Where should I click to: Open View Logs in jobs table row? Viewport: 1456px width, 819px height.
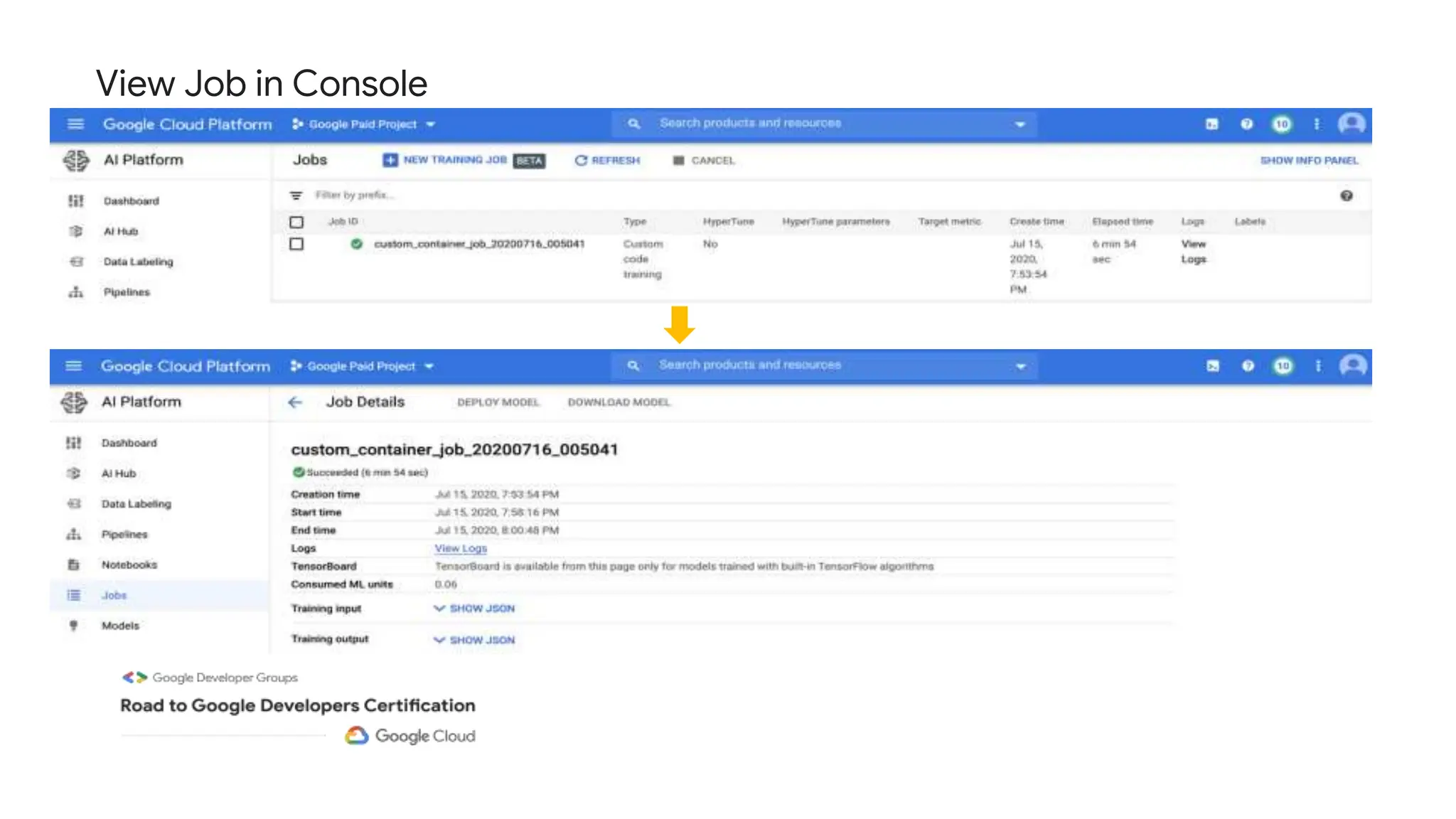pyautogui.click(x=1194, y=252)
